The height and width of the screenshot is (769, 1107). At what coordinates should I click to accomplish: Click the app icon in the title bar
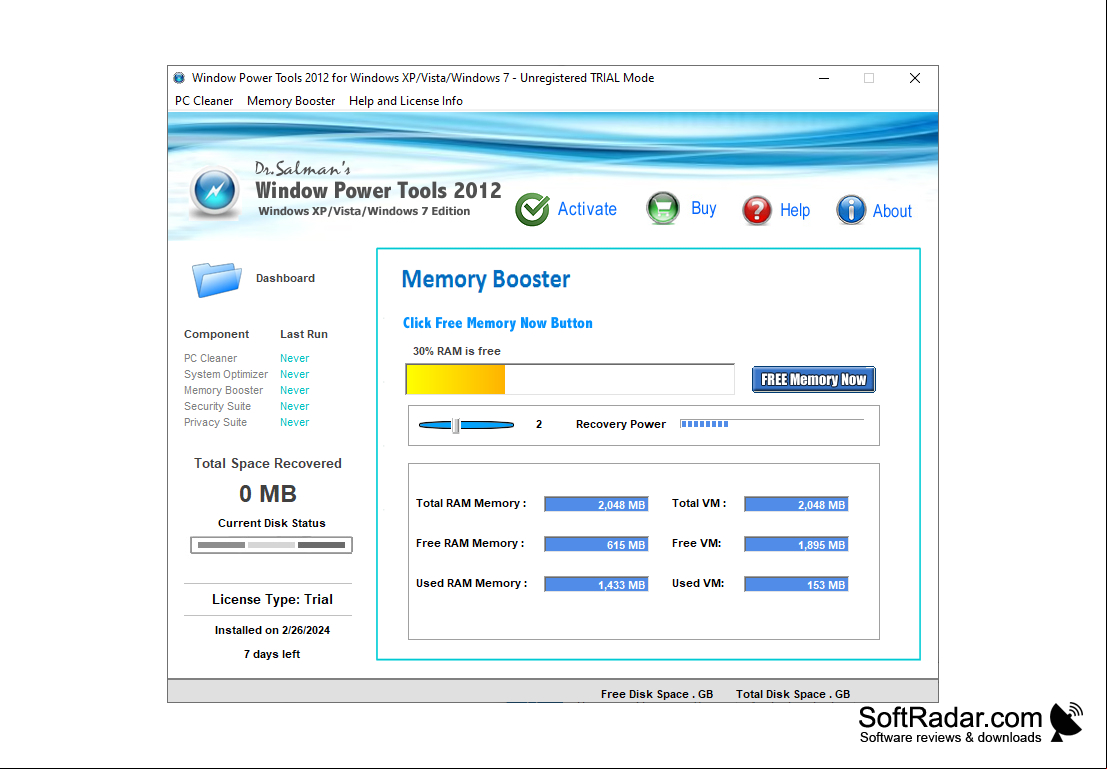coord(179,78)
